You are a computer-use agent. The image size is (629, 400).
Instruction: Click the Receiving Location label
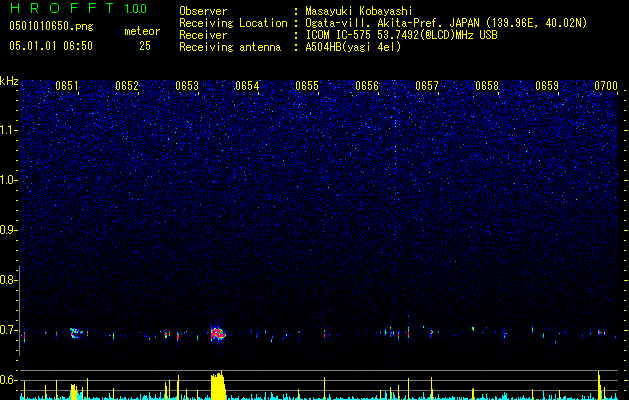(x=233, y=23)
